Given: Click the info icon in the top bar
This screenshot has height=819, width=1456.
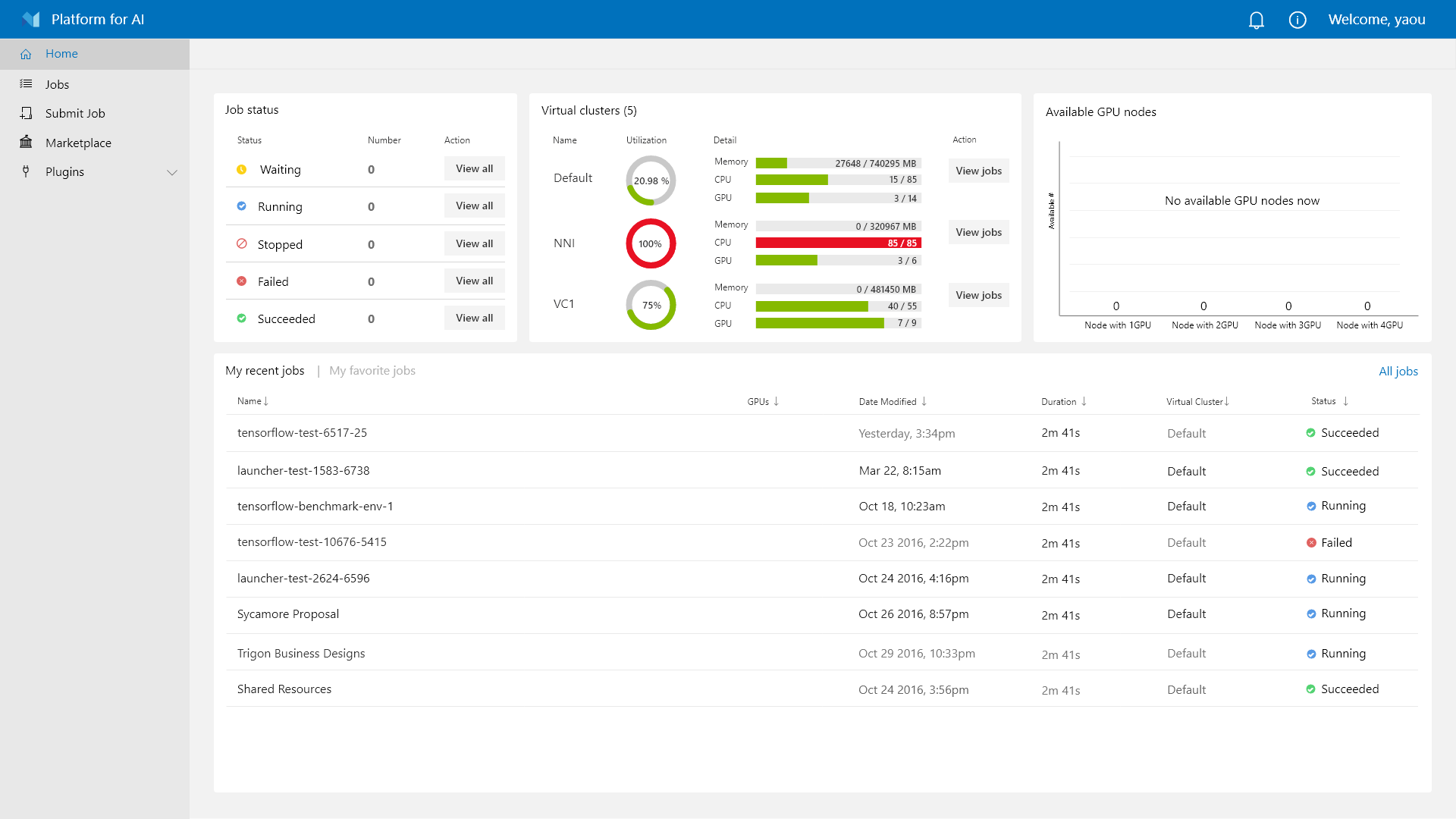Looking at the screenshot, I should point(1298,19).
